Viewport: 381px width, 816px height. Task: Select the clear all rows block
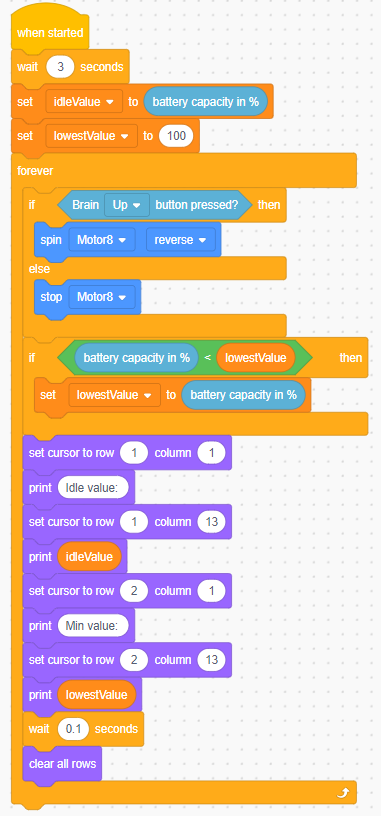click(62, 764)
